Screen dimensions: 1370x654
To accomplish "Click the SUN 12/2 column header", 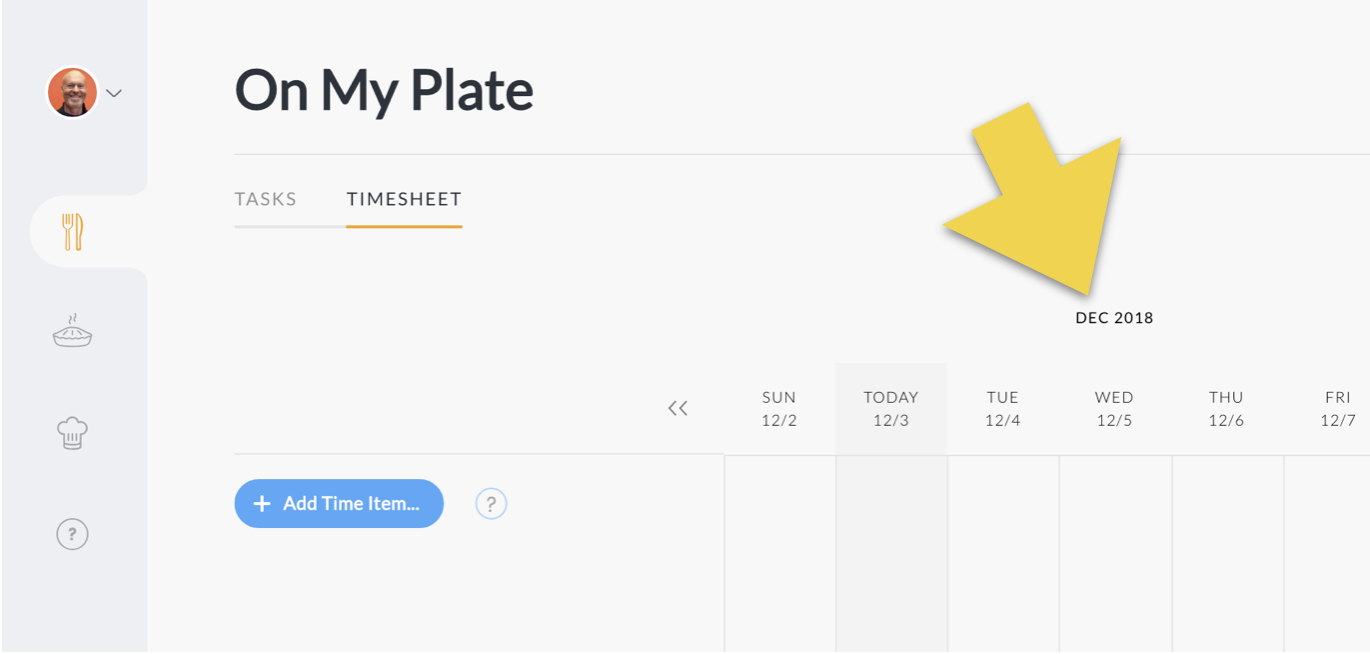I will tap(778, 407).
